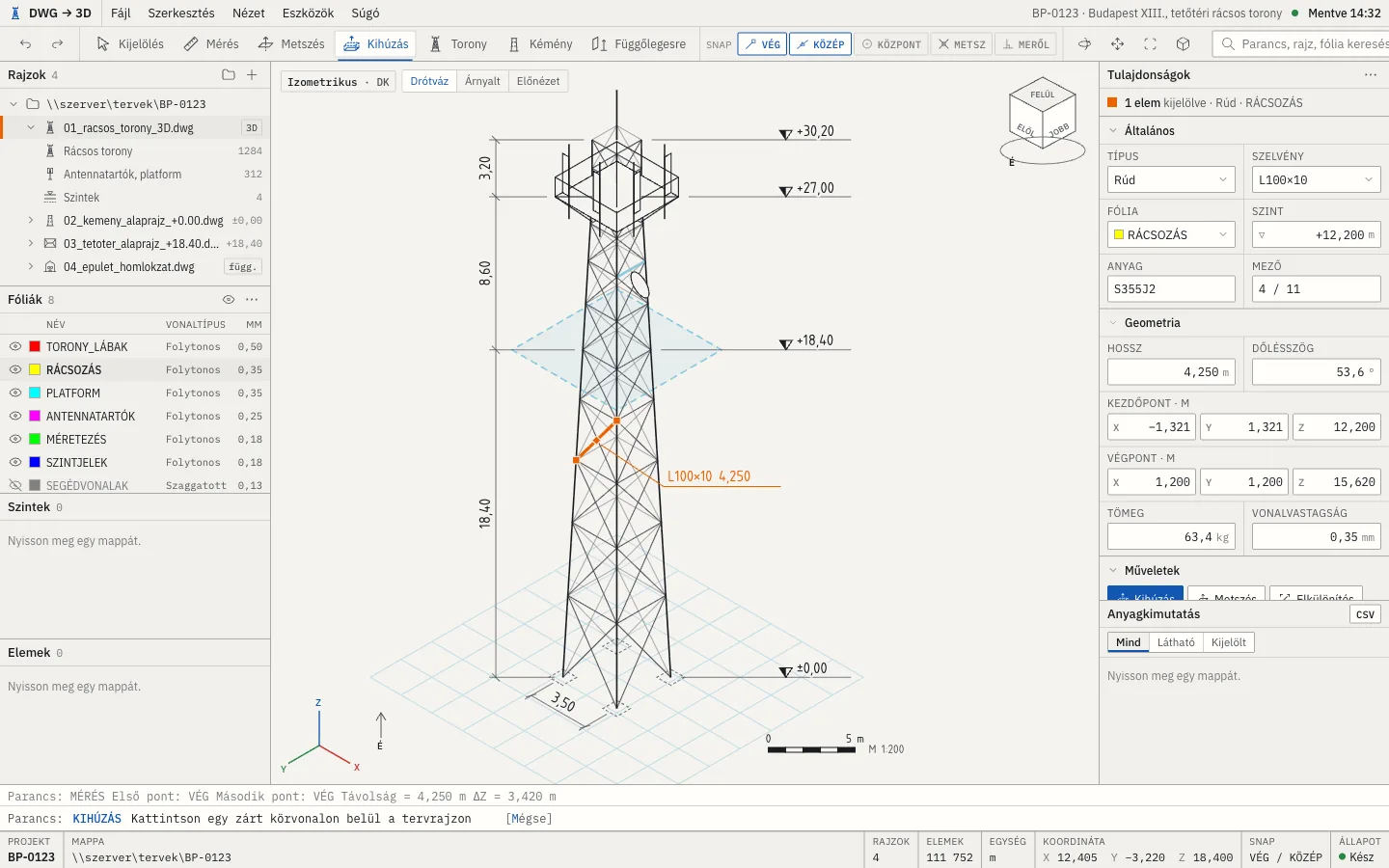Click Mégse to cancel the command
1389x868 pixels.
pos(529,819)
